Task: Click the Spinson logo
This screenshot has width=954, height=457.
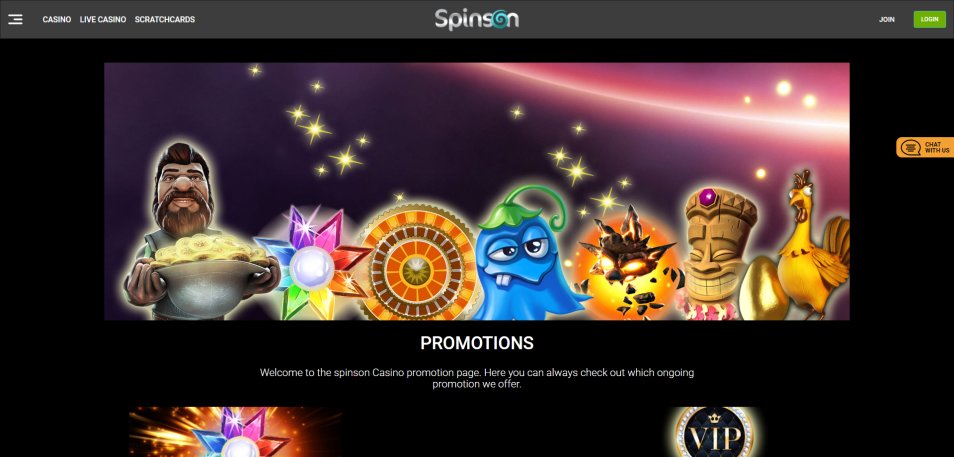Action: 476,19
